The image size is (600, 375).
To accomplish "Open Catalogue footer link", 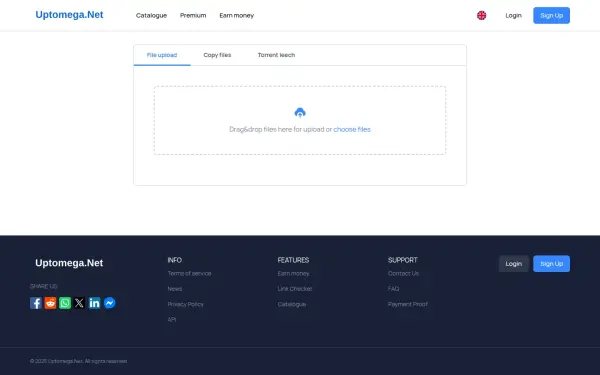I will tap(292, 304).
